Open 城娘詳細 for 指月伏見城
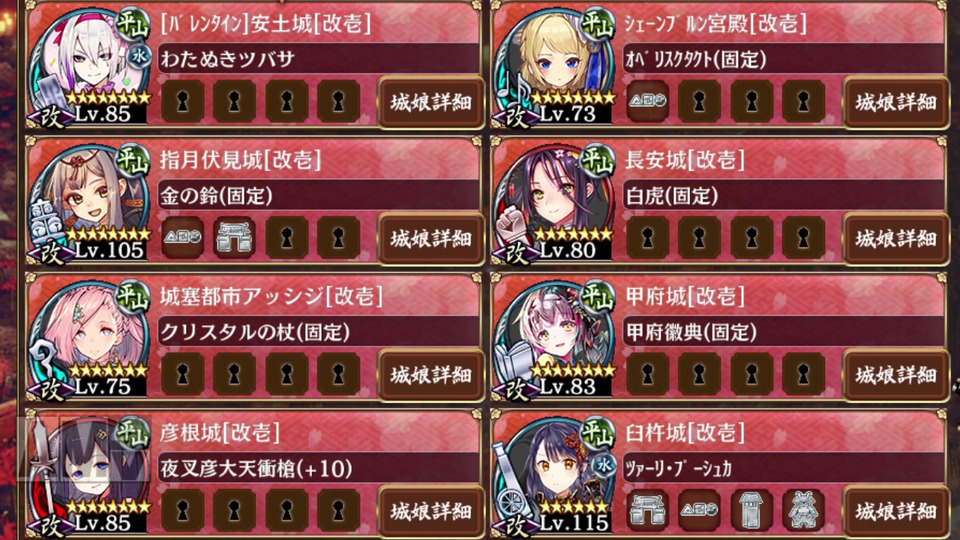This screenshot has width=960, height=540. tap(430, 238)
